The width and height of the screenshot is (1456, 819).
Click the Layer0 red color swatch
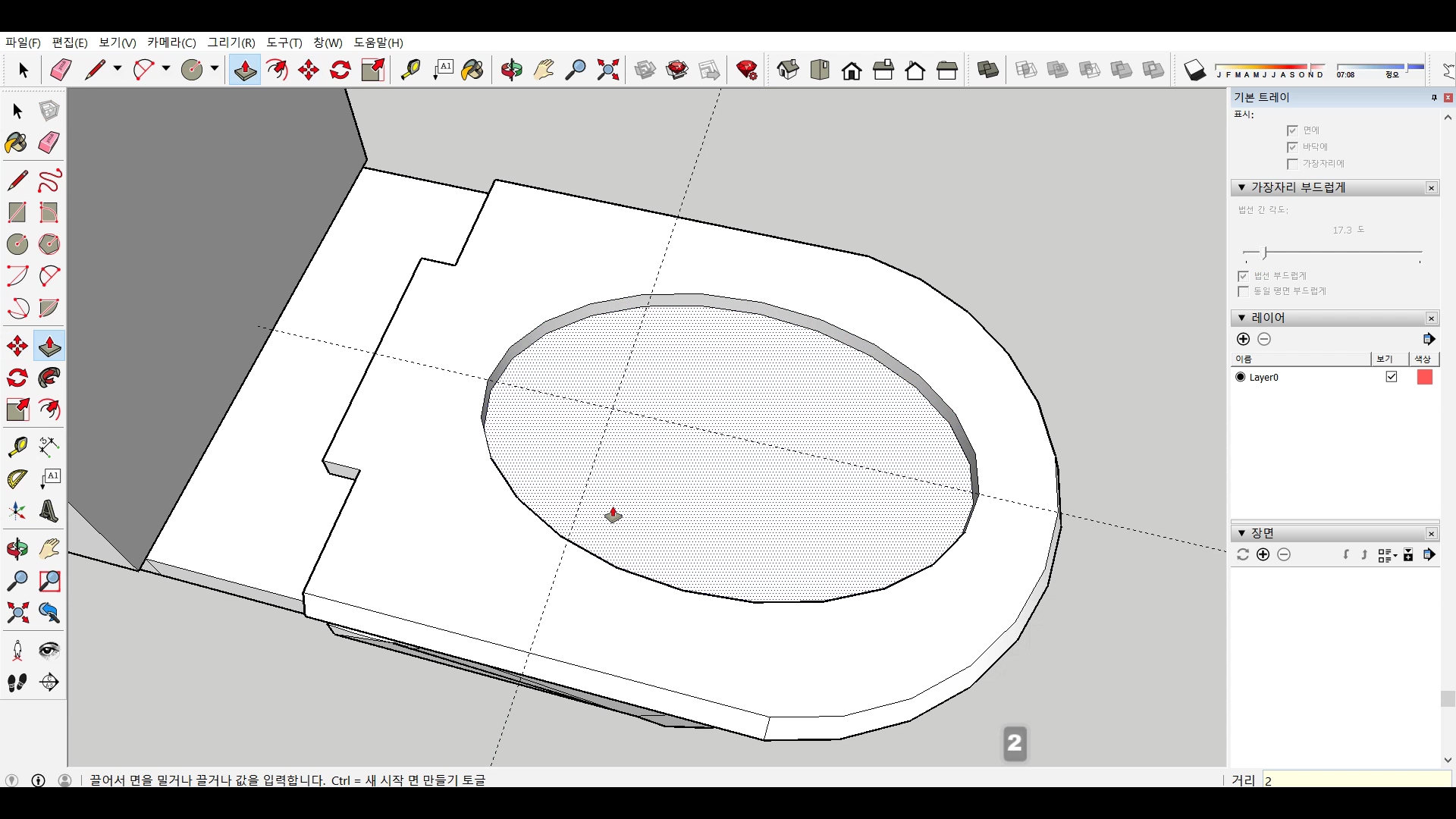pos(1424,377)
